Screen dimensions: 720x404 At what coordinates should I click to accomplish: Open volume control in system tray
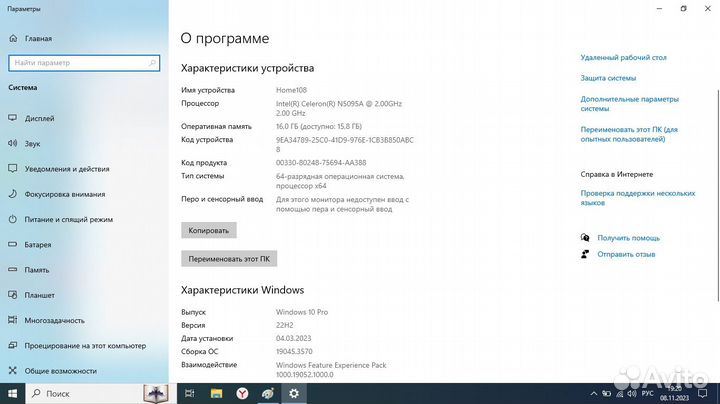coord(632,394)
